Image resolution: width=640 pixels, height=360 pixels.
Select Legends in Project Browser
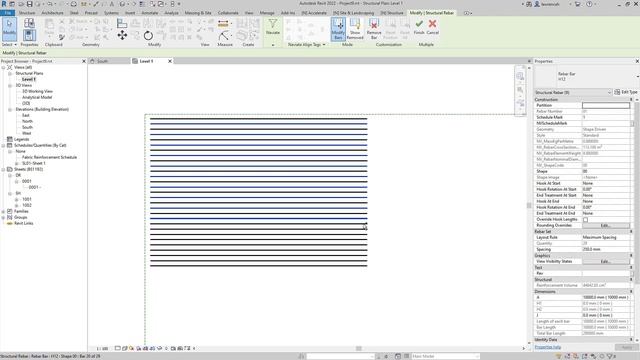(21, 139)
